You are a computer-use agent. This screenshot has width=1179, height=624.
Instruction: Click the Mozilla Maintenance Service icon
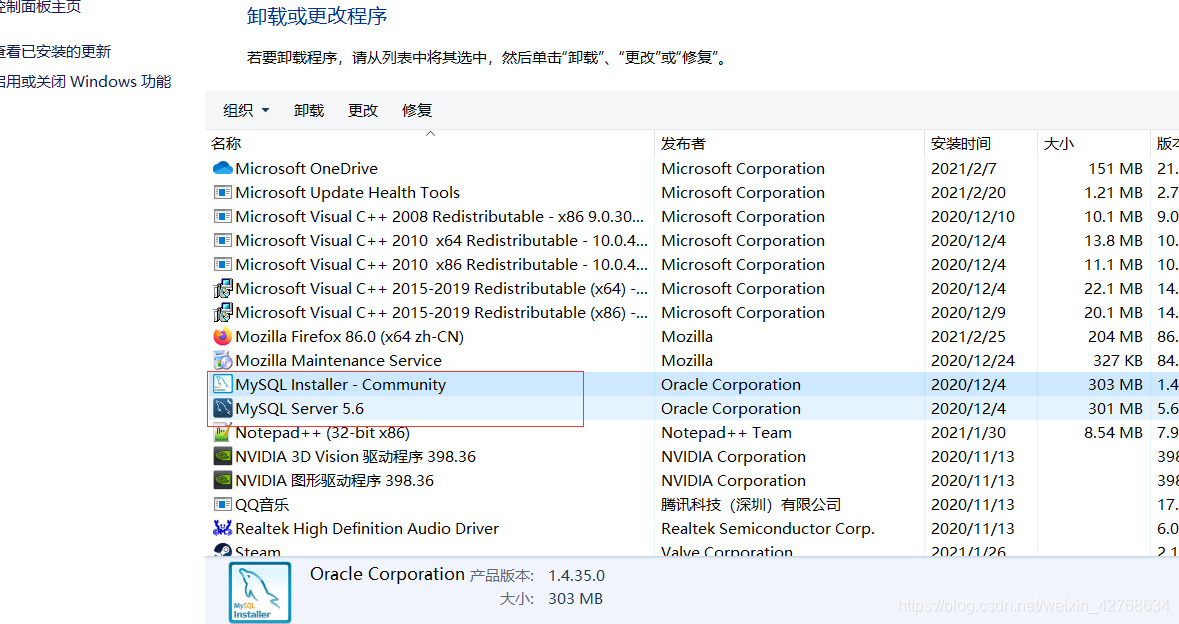point(222,360)
